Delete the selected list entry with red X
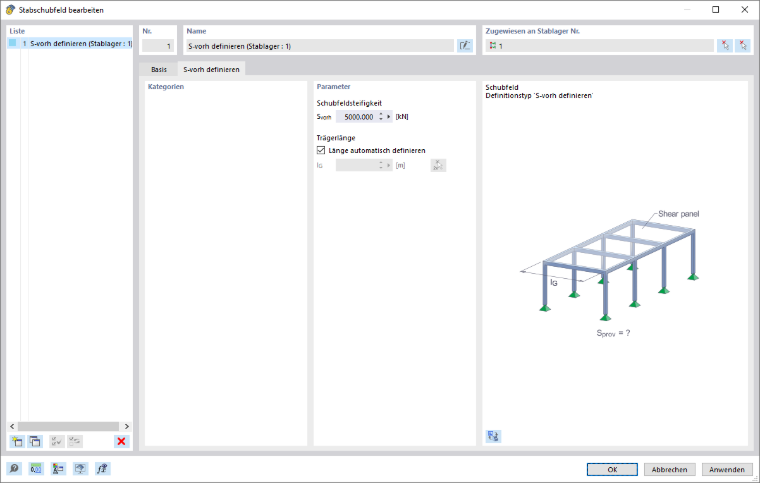 [x=122, y=441]
